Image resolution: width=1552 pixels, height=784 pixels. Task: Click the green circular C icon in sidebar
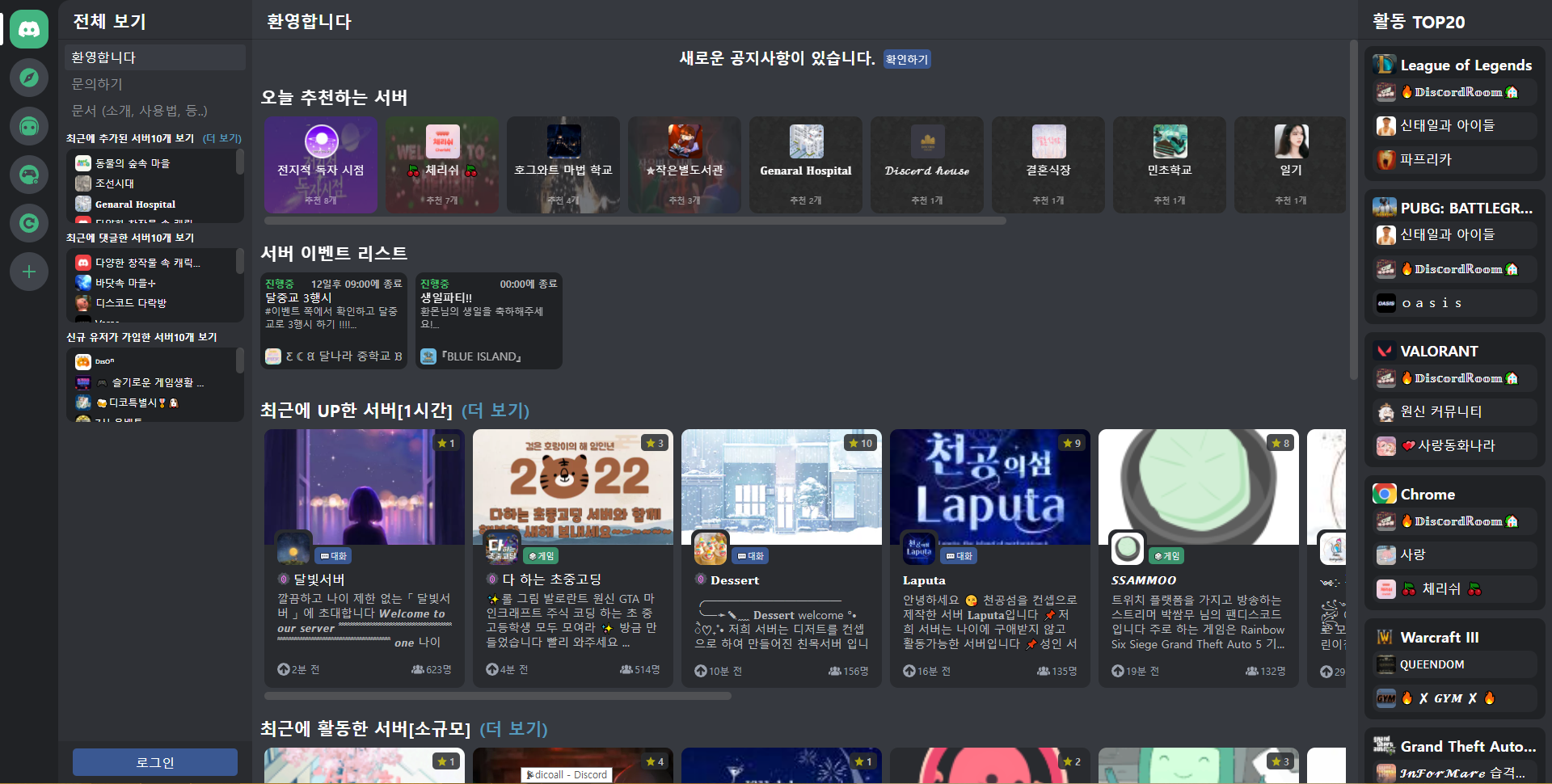point(29,223)
